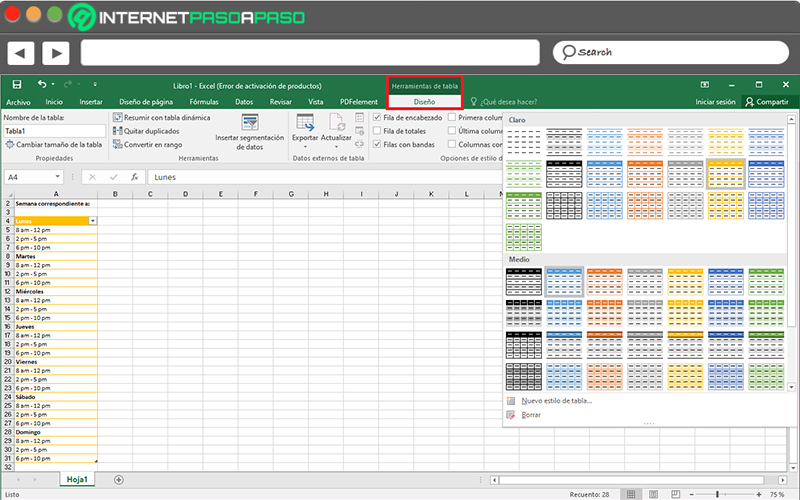Expand the Name Box dropdown arrow
The width and height of the screenshot is (800, 500).
pos(58,177)
